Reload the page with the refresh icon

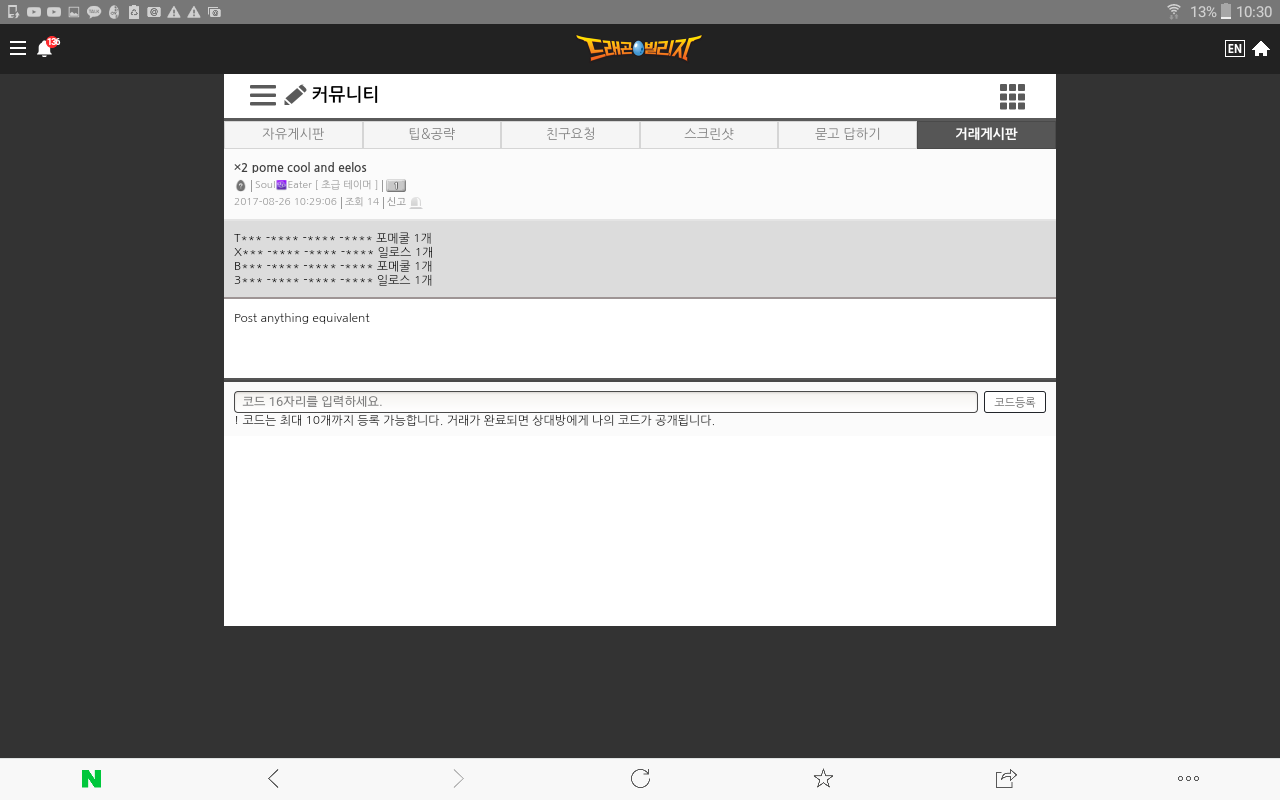click(x=640, y=779)
